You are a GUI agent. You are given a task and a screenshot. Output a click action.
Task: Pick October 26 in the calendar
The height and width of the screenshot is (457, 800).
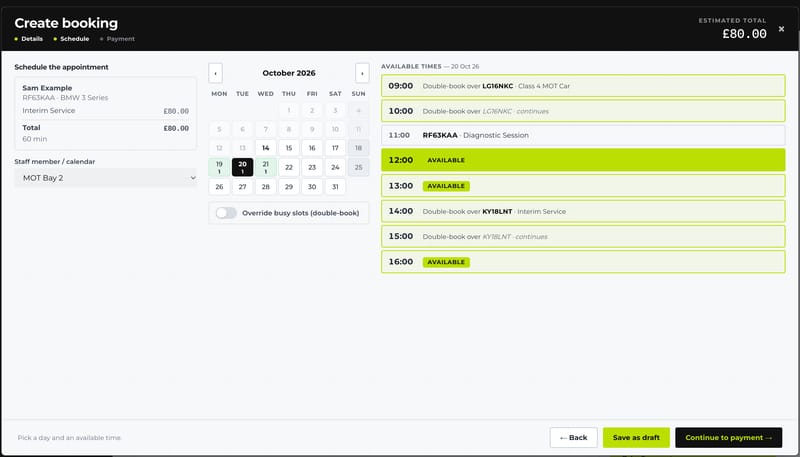[219, 187]
